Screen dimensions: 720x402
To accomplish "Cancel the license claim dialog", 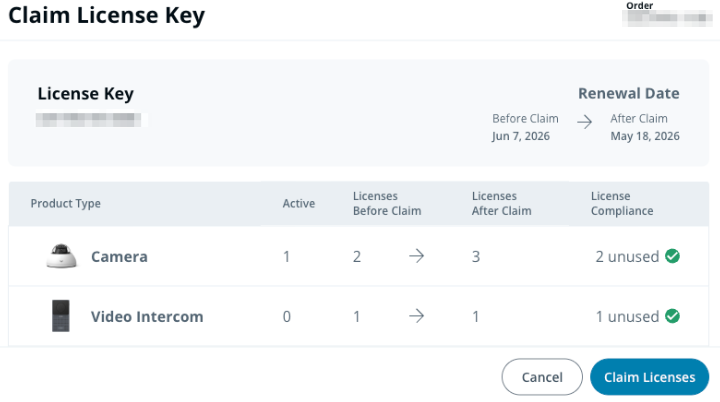I will point(542,377).
